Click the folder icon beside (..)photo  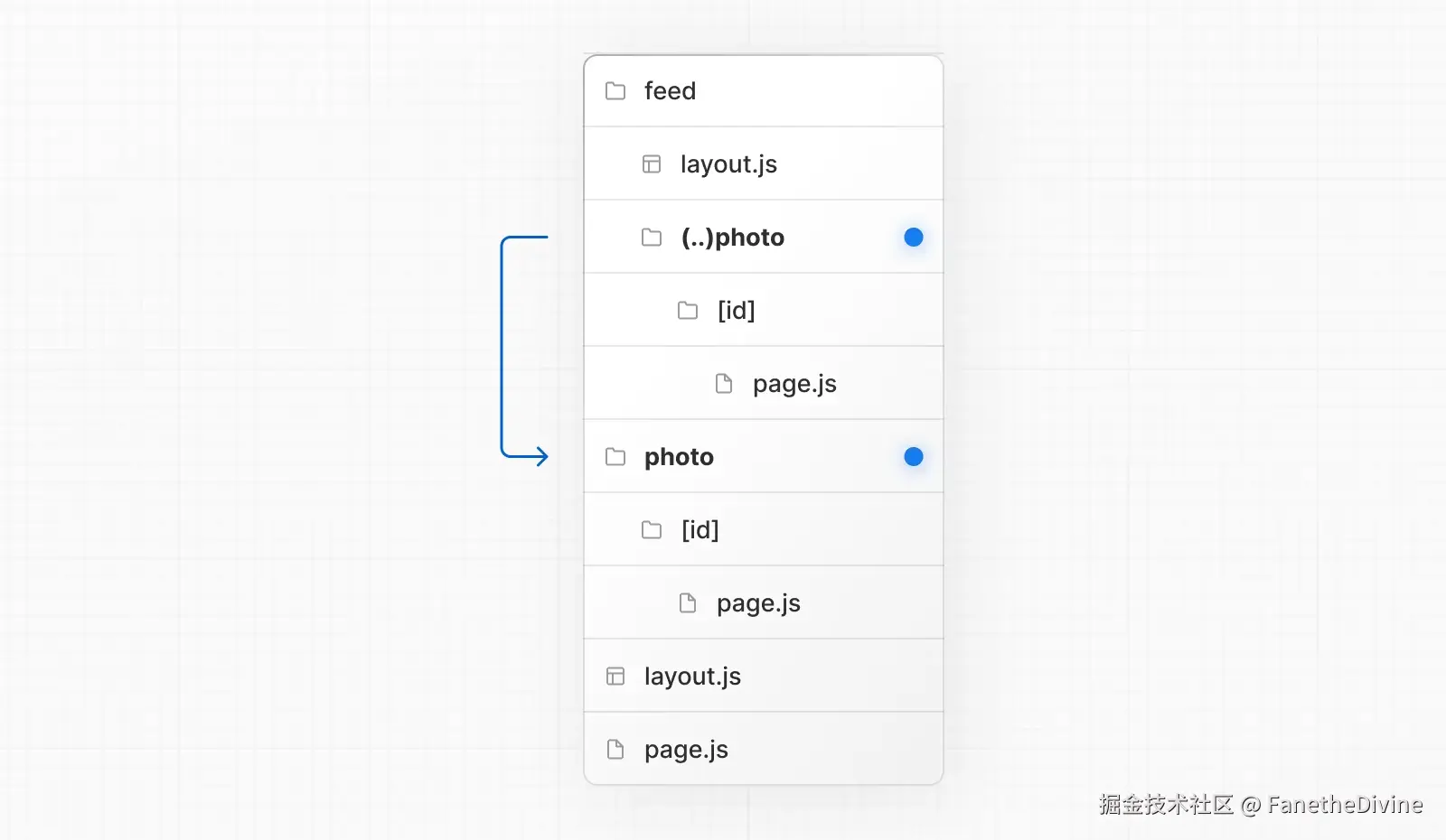click(652, 238)
